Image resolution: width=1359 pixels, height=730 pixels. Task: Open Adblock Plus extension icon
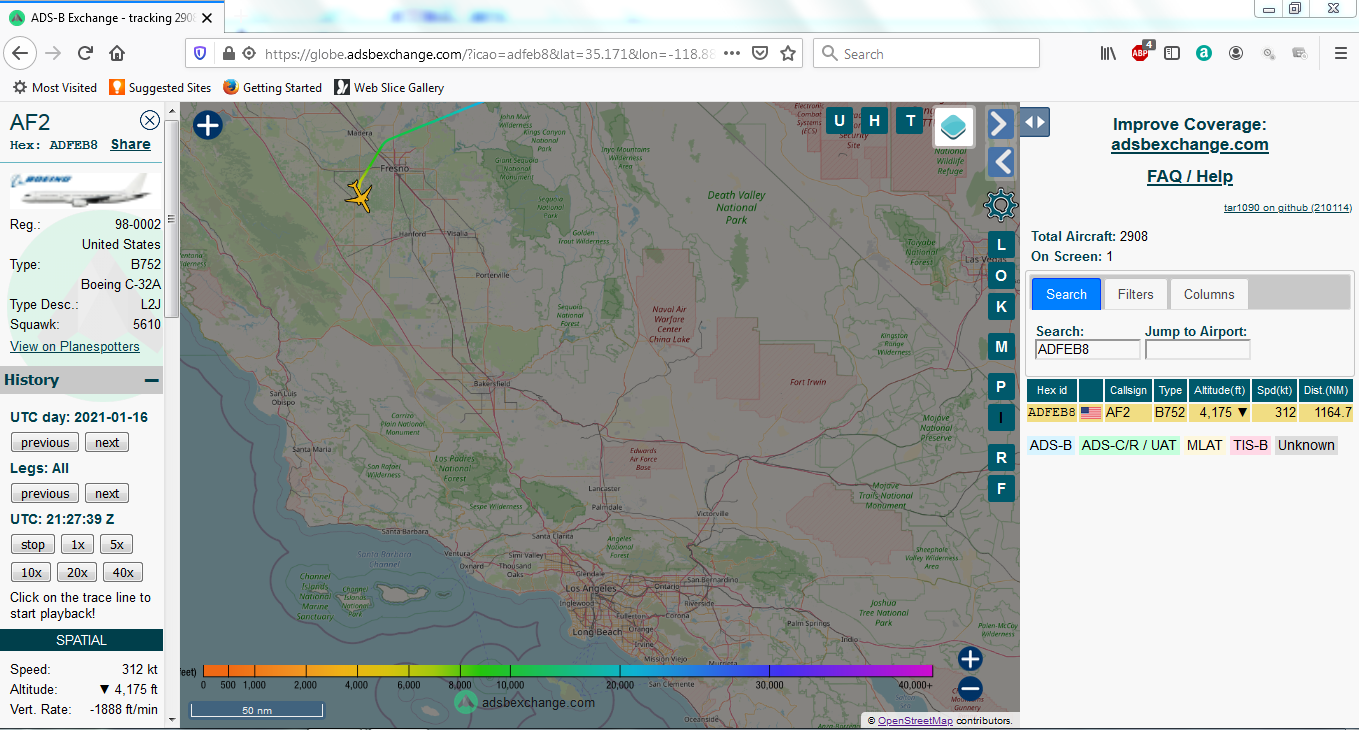pos(1141,53)
